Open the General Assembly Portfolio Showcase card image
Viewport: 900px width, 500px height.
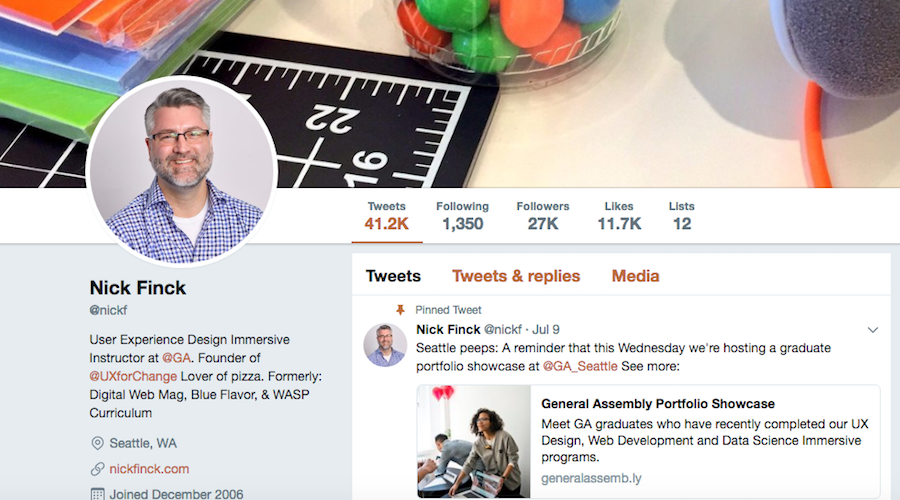[474, 441]
